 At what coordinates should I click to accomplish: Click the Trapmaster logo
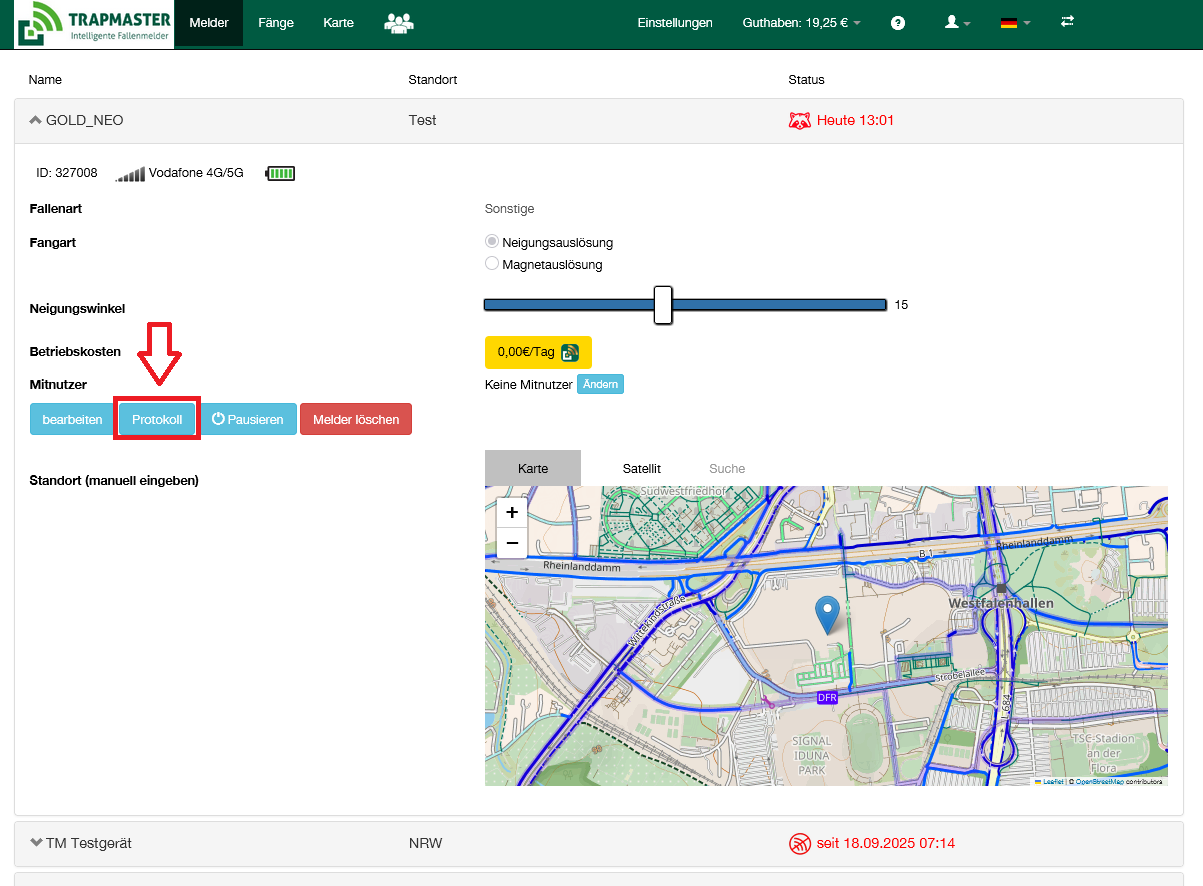(x=94, y=24)
